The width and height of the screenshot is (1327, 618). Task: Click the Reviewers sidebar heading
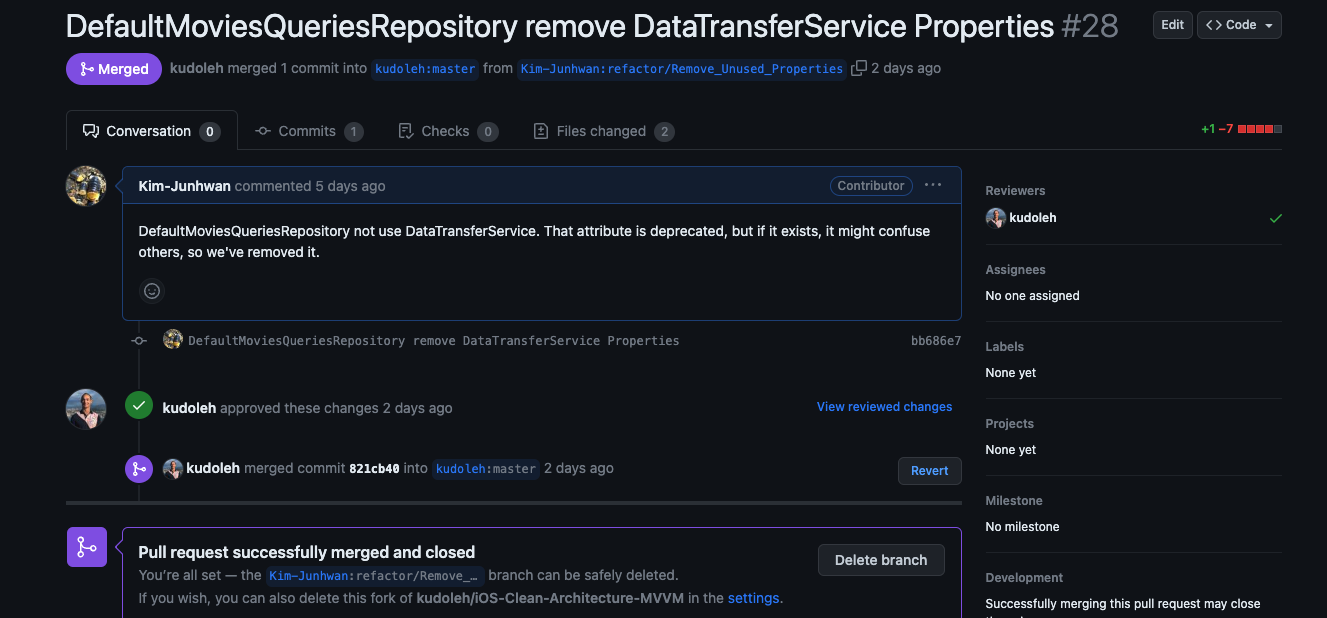point(1015,191)
